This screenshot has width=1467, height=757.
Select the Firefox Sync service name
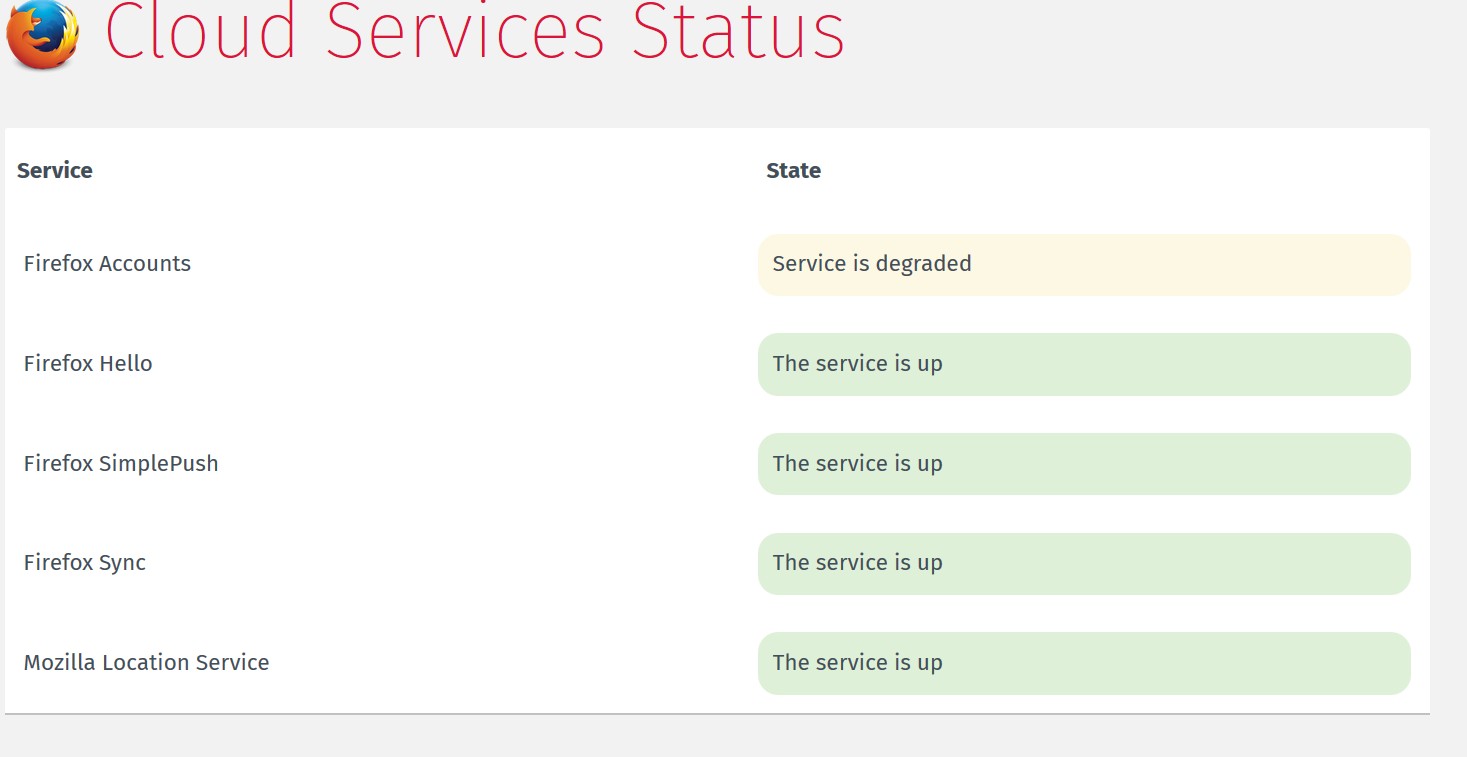tap(85, 563)
